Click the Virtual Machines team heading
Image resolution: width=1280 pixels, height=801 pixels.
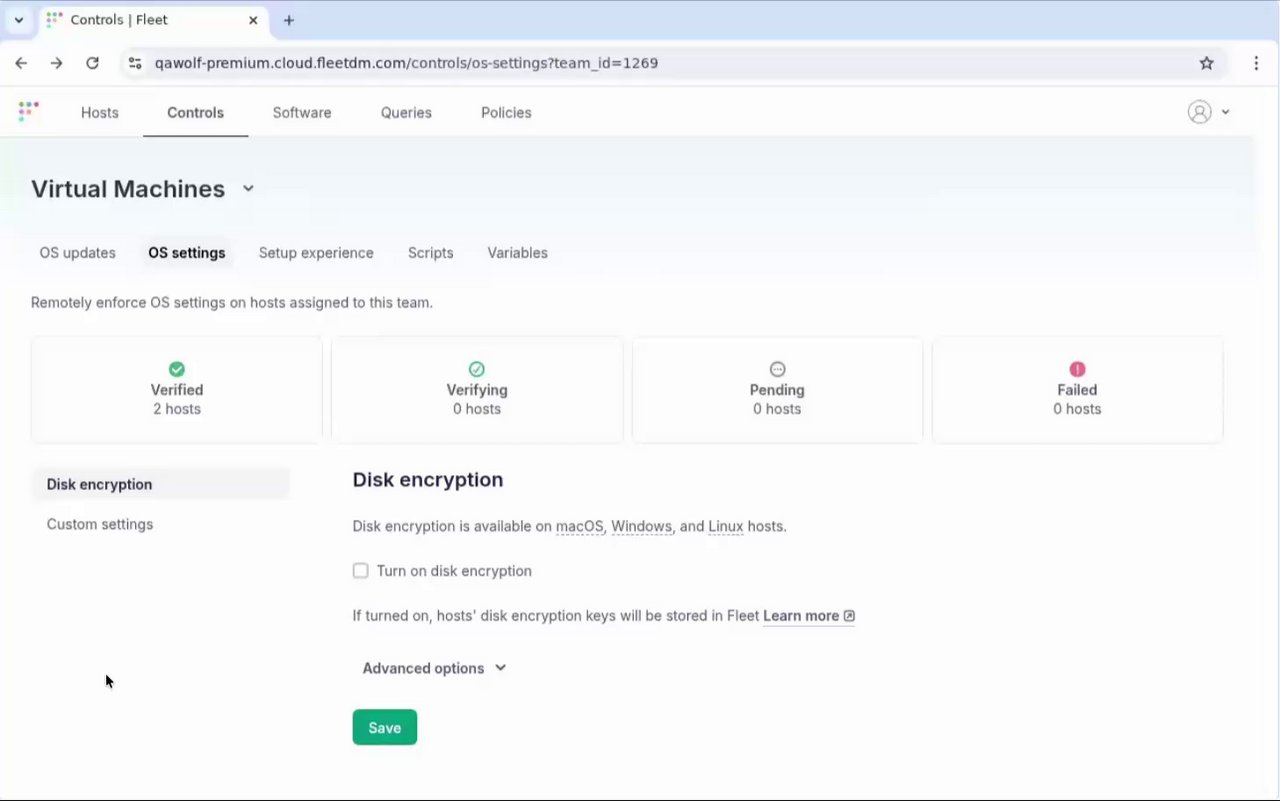point(128,189)
